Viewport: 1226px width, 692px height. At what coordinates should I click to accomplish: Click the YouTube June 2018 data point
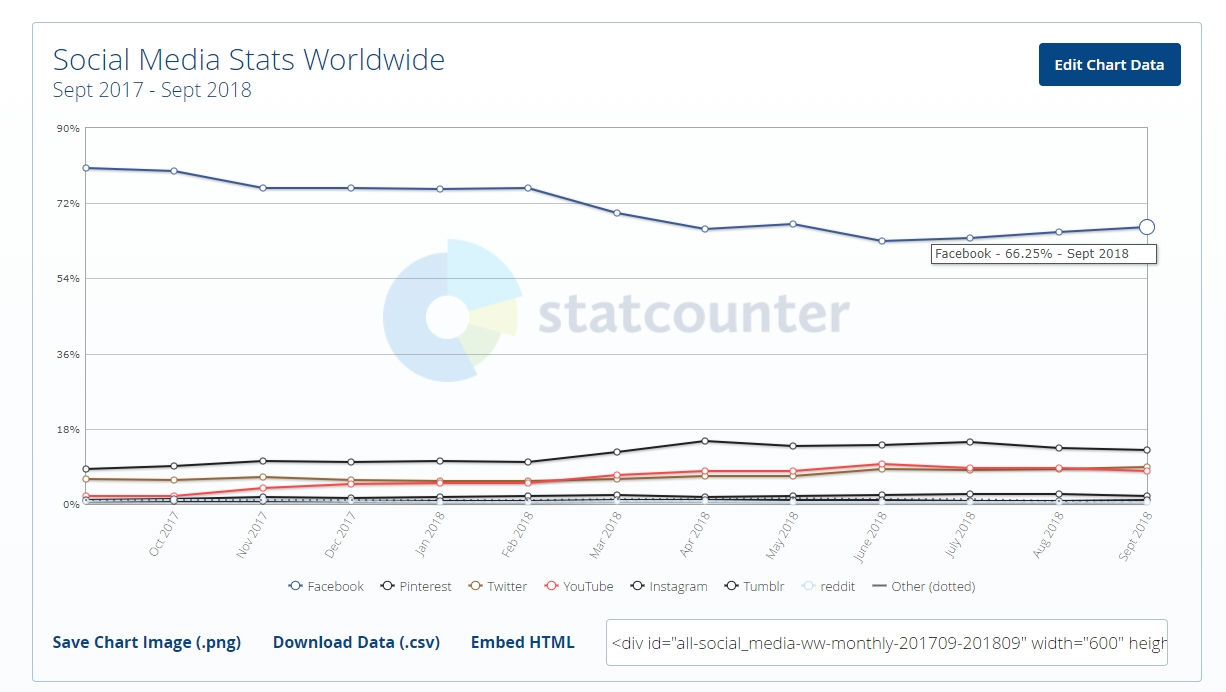point(882,464)
